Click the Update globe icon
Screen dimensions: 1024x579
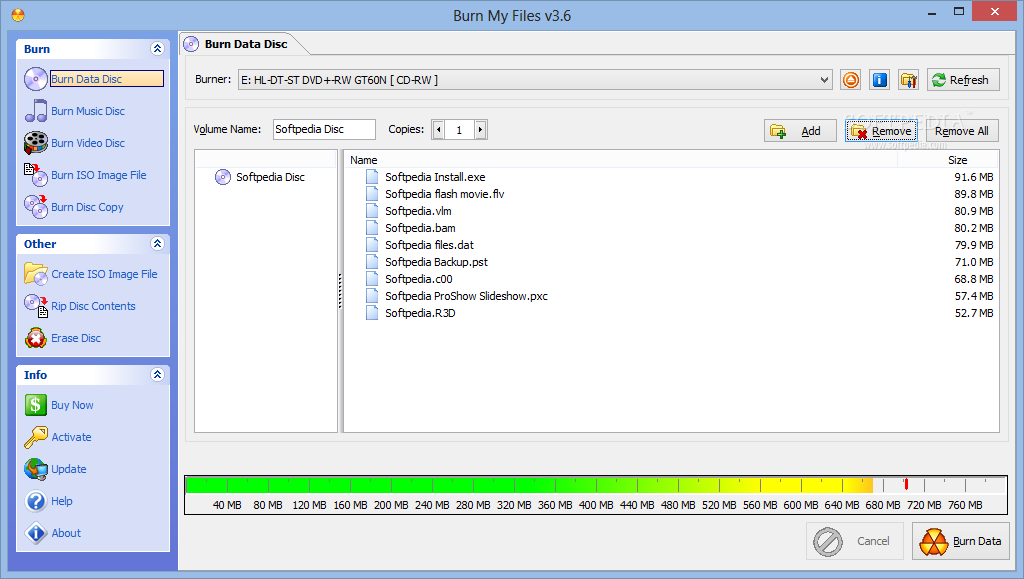(36, 469)
